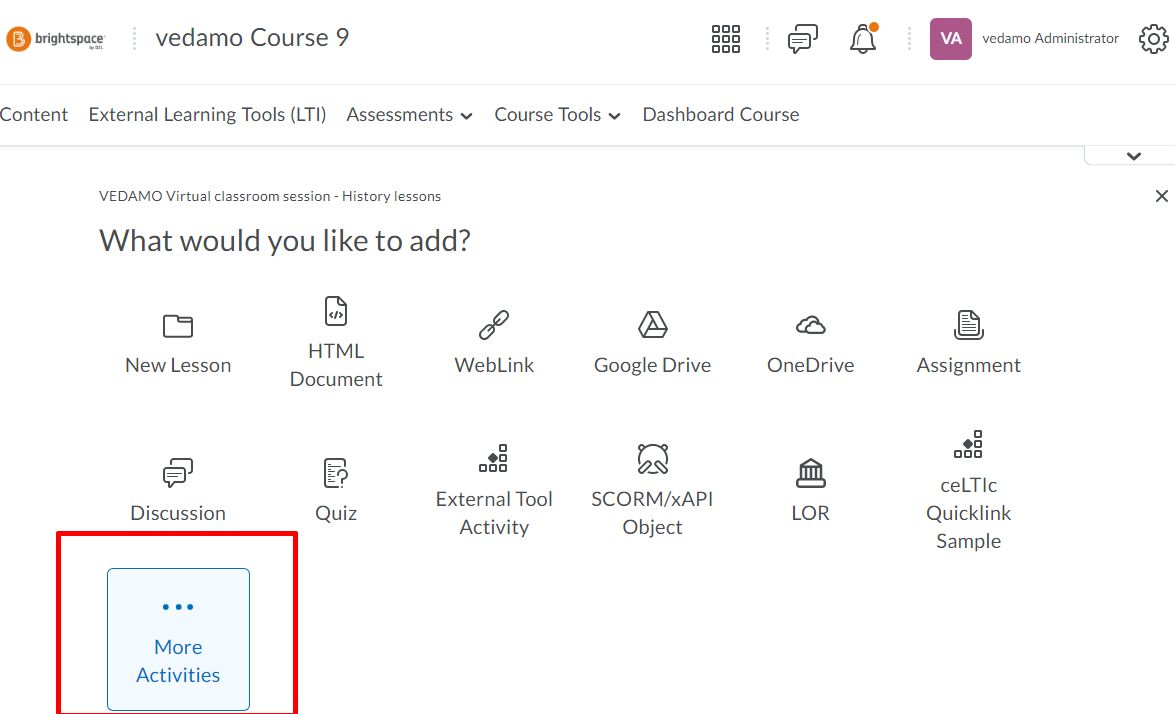
Task: Click the LOR label
Action: (811, 513)
